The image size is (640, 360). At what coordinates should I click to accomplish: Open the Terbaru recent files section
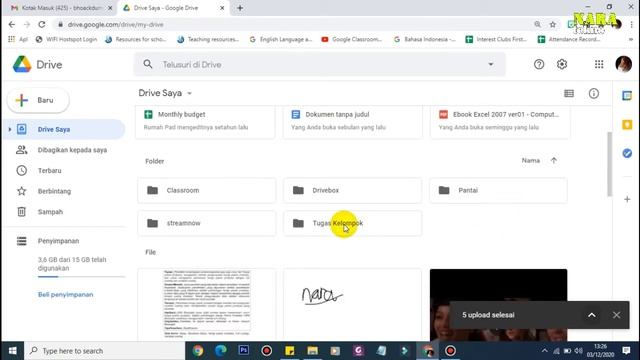pyautogui.click(x=64, y=171)
